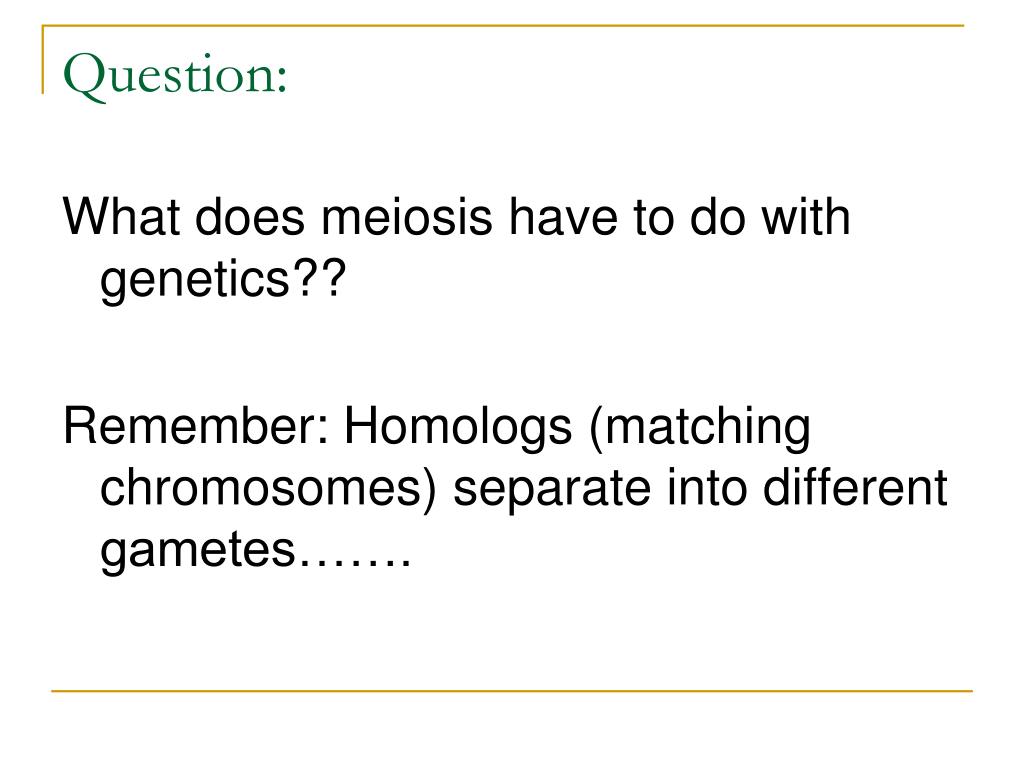This screenshot has width=1024, height=768.
Task: Click the green "Question:" slide title
Action: tap(175, 76)
